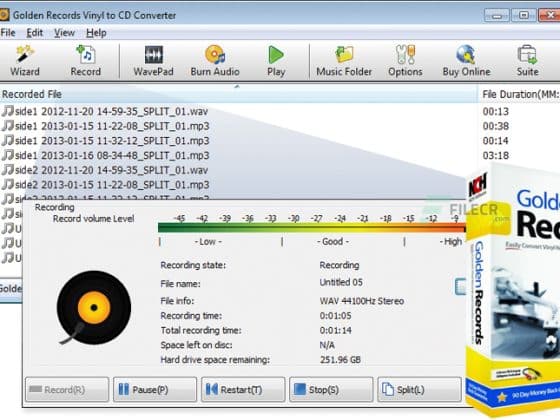
Task: Click the music note icon of side1 2013-01-16 mp3
Action: [8, 155]
